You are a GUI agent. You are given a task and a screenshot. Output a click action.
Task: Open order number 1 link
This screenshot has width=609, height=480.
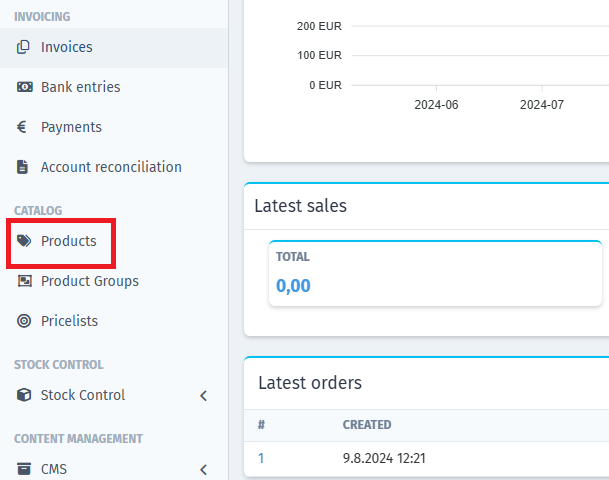click(261, 458)
